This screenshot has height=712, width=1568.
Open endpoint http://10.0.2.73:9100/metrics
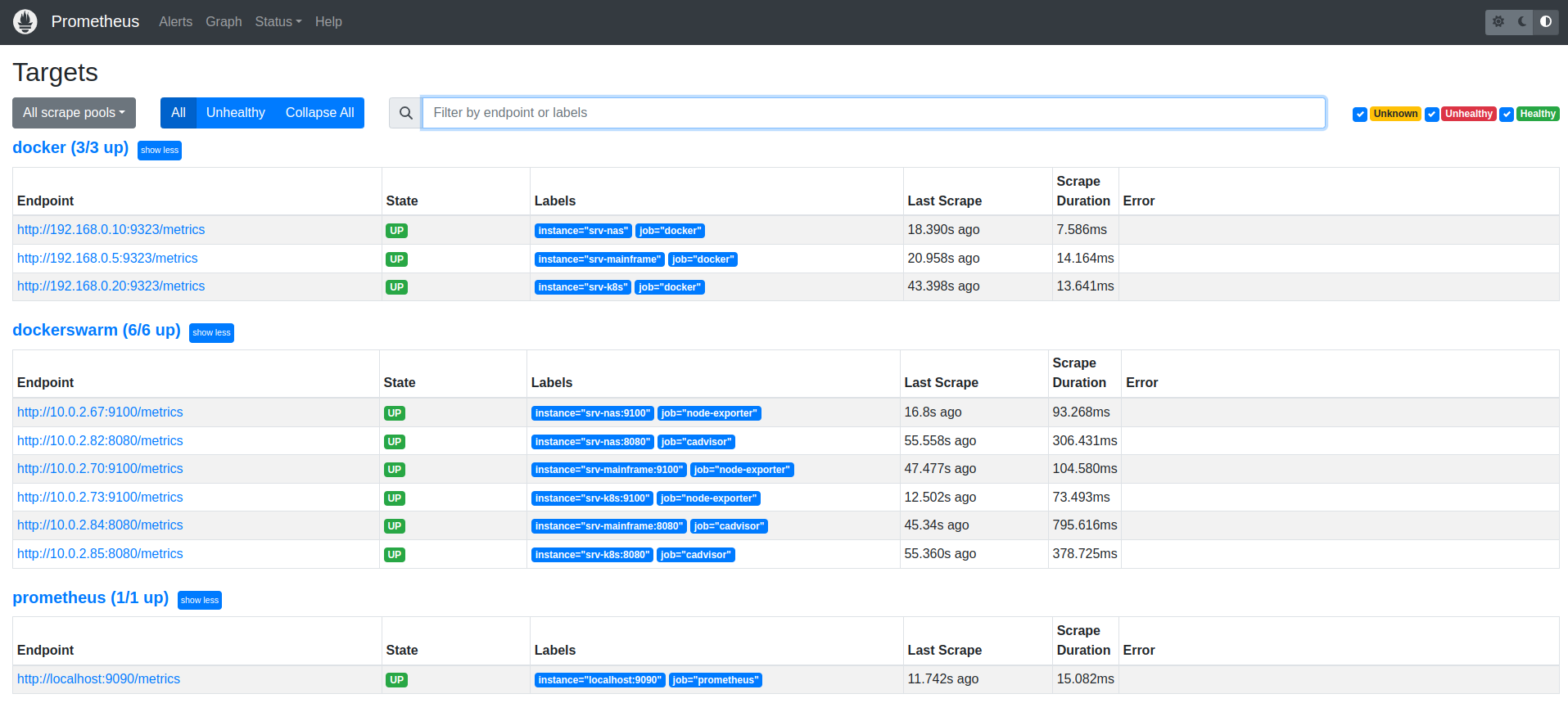point(100,498)
